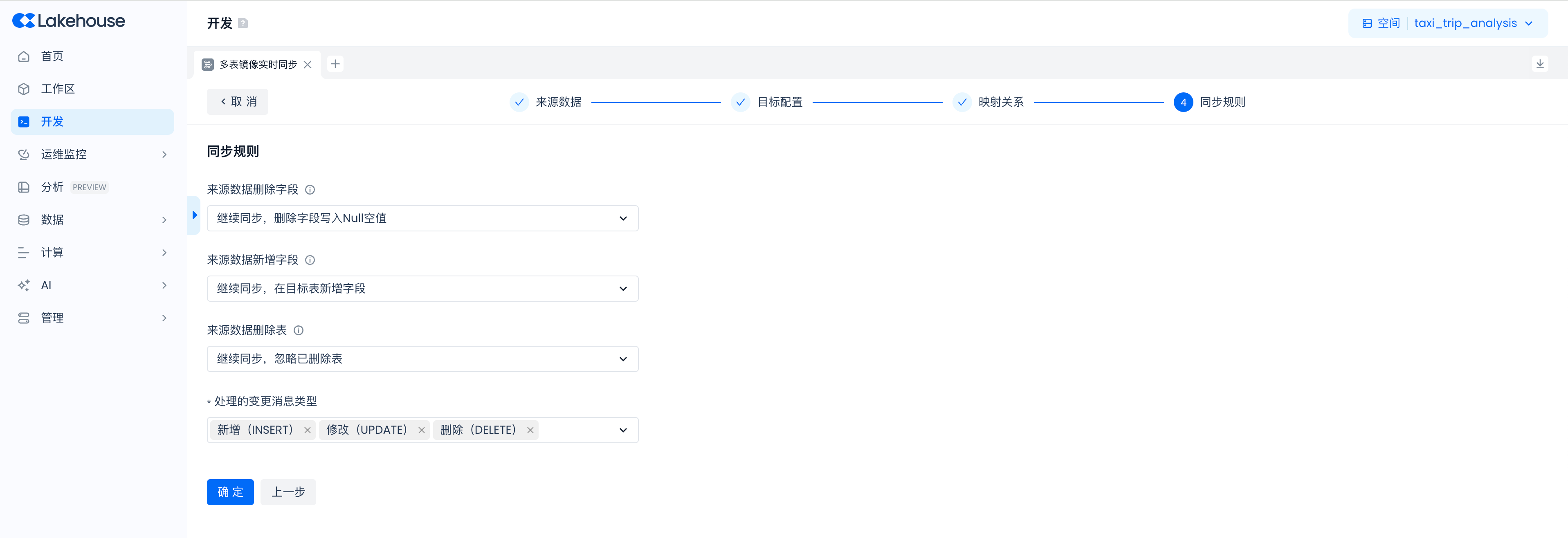
Task: Expand the collapsed side panel arrow
Action: coord(194,215)
